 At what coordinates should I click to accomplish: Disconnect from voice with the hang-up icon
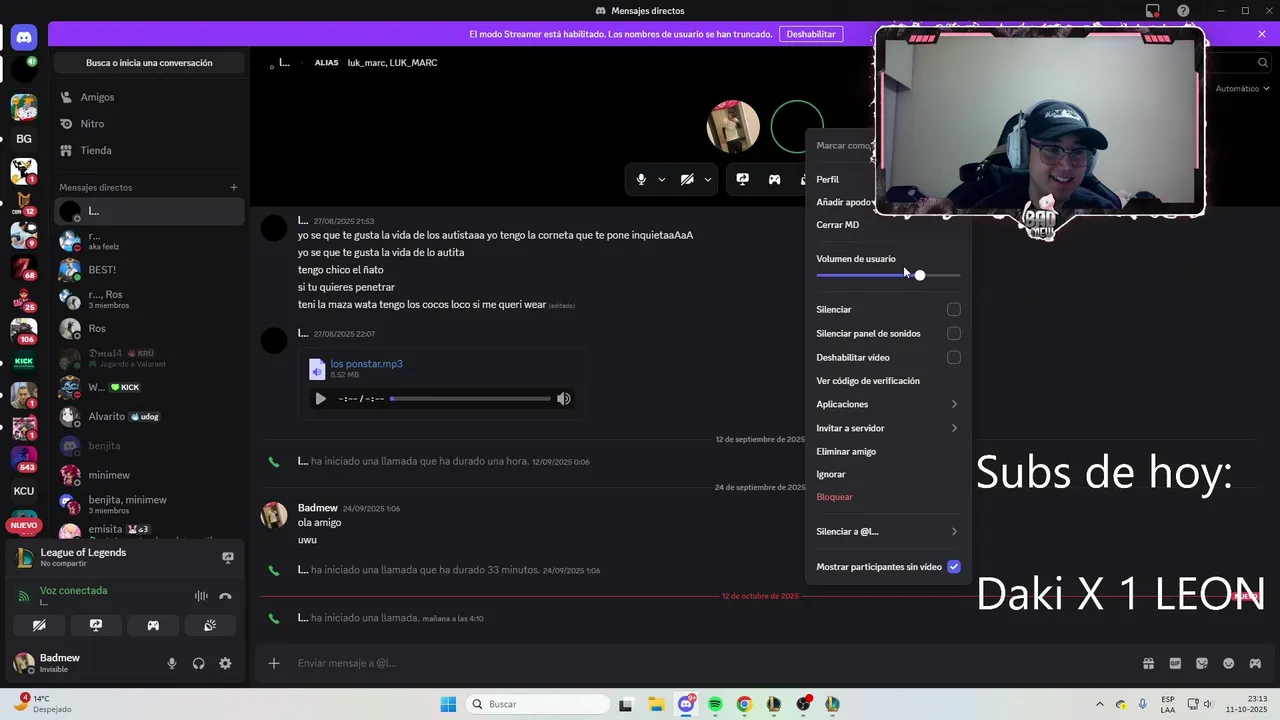click(x=225, y=596)
